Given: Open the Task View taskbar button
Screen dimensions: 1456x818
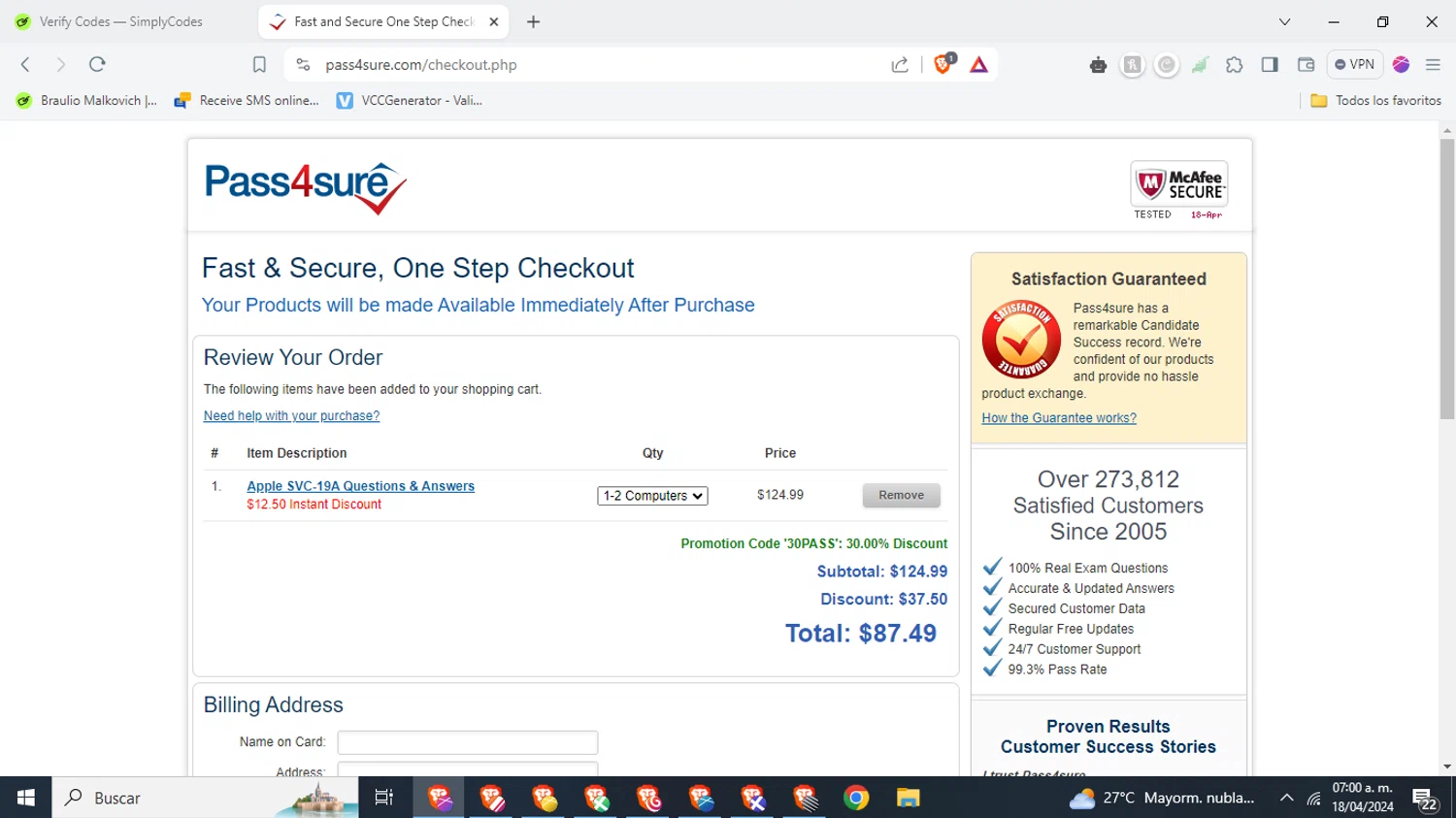Looking at the screenshot, I should pos(384,798).
